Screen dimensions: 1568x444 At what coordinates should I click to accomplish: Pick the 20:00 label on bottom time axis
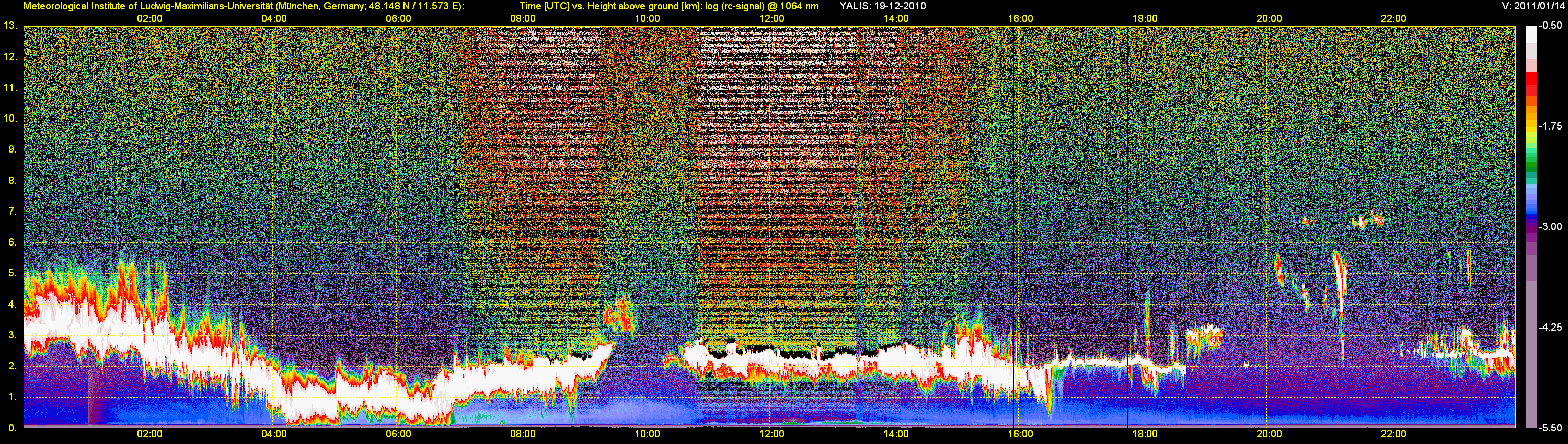[x=1269, y=434]
